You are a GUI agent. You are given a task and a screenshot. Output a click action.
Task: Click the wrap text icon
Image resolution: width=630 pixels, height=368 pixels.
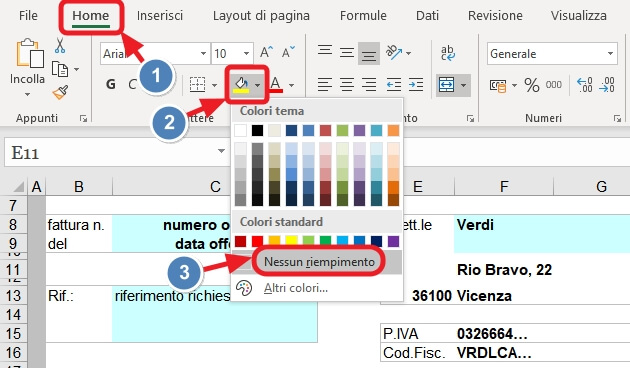[448, 53]
